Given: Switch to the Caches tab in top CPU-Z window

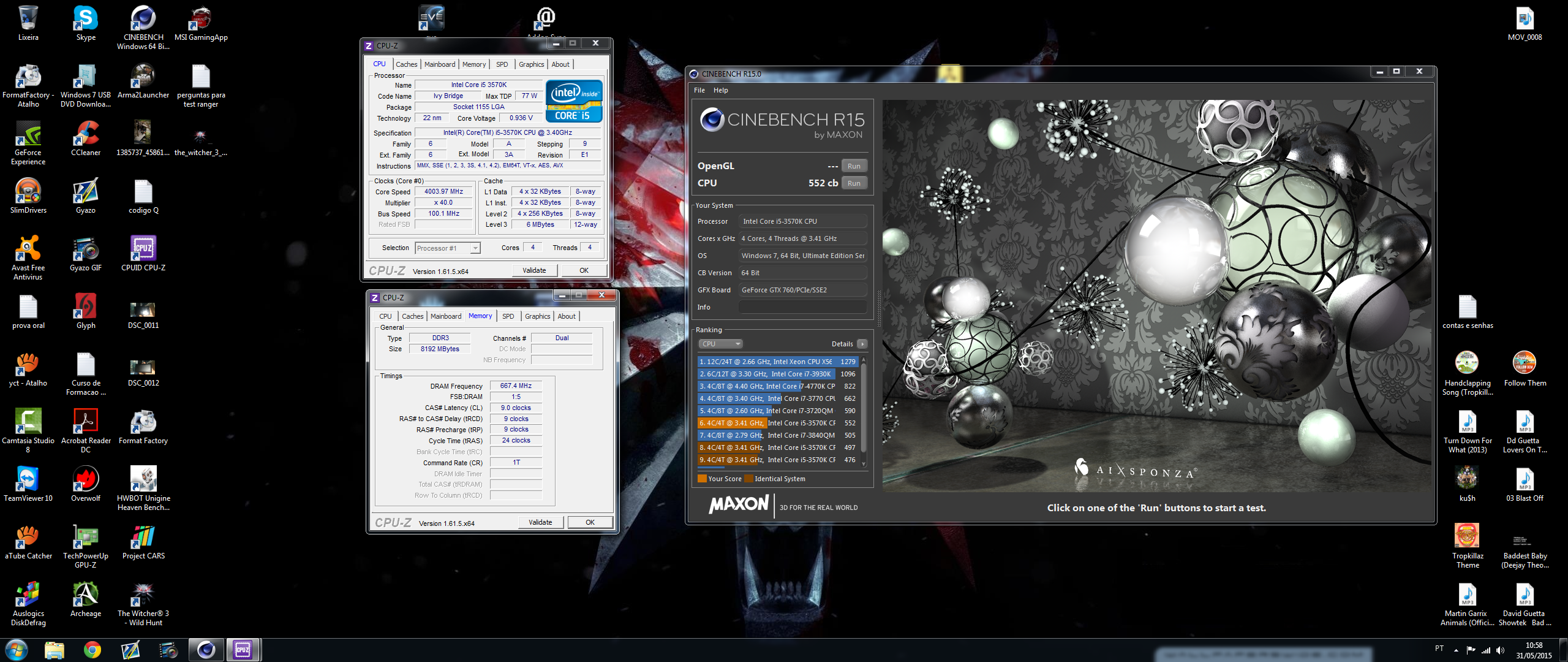Looking at the screenshot, I should click(406, 64).
